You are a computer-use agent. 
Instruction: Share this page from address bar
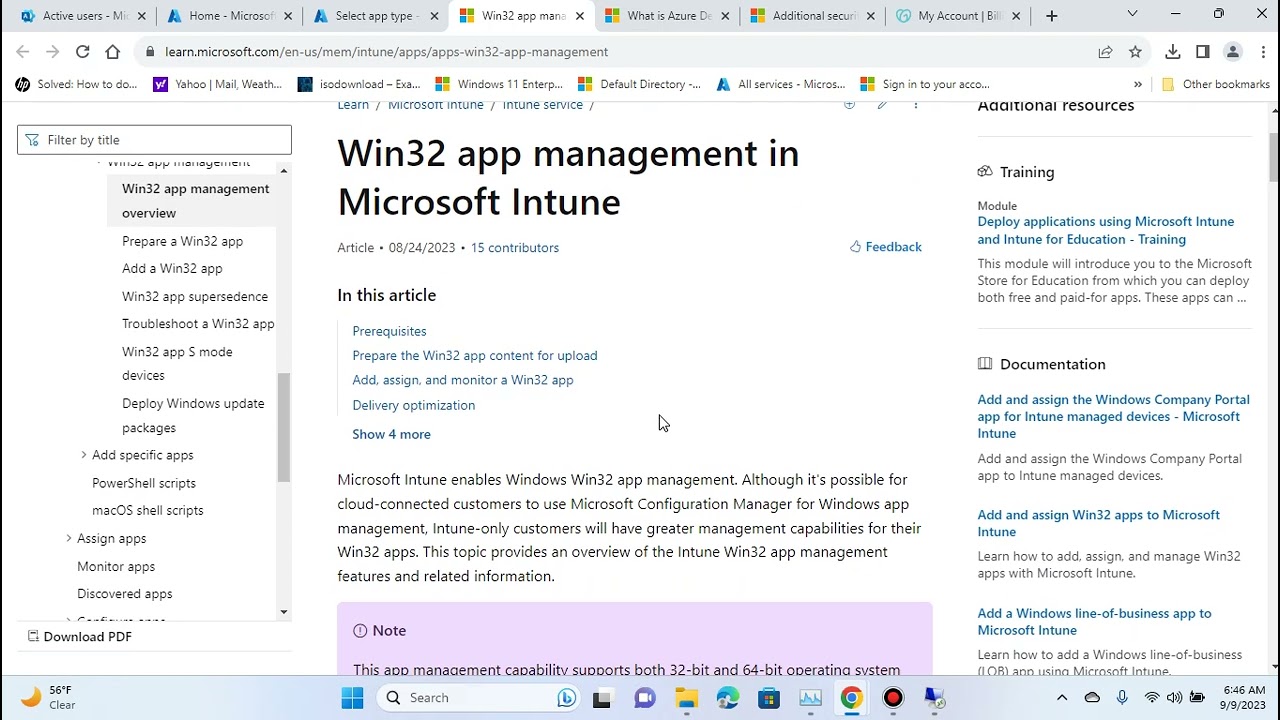[x=1105, y=52]
